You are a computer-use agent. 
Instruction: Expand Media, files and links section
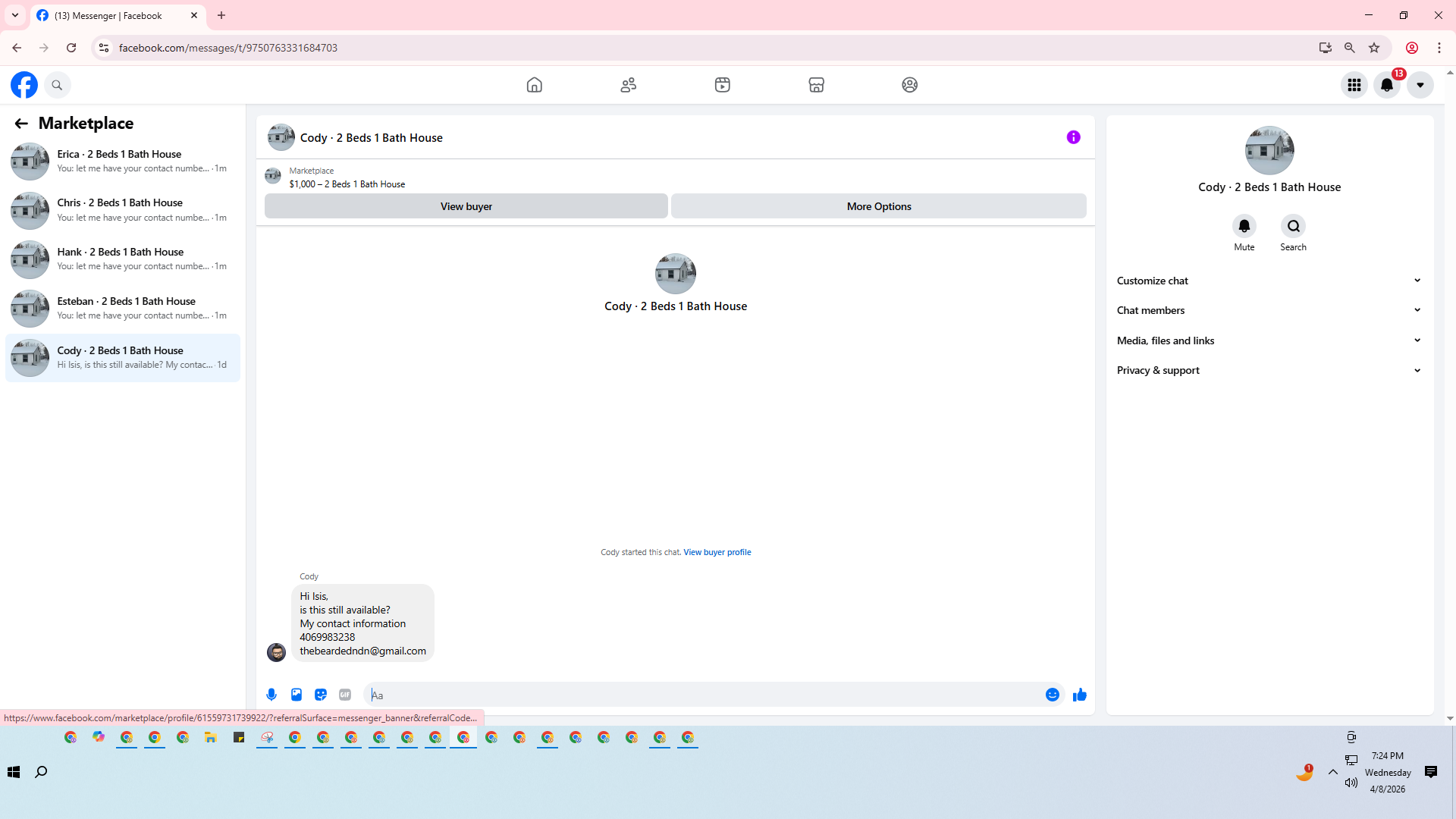[x=1269, y=340]
